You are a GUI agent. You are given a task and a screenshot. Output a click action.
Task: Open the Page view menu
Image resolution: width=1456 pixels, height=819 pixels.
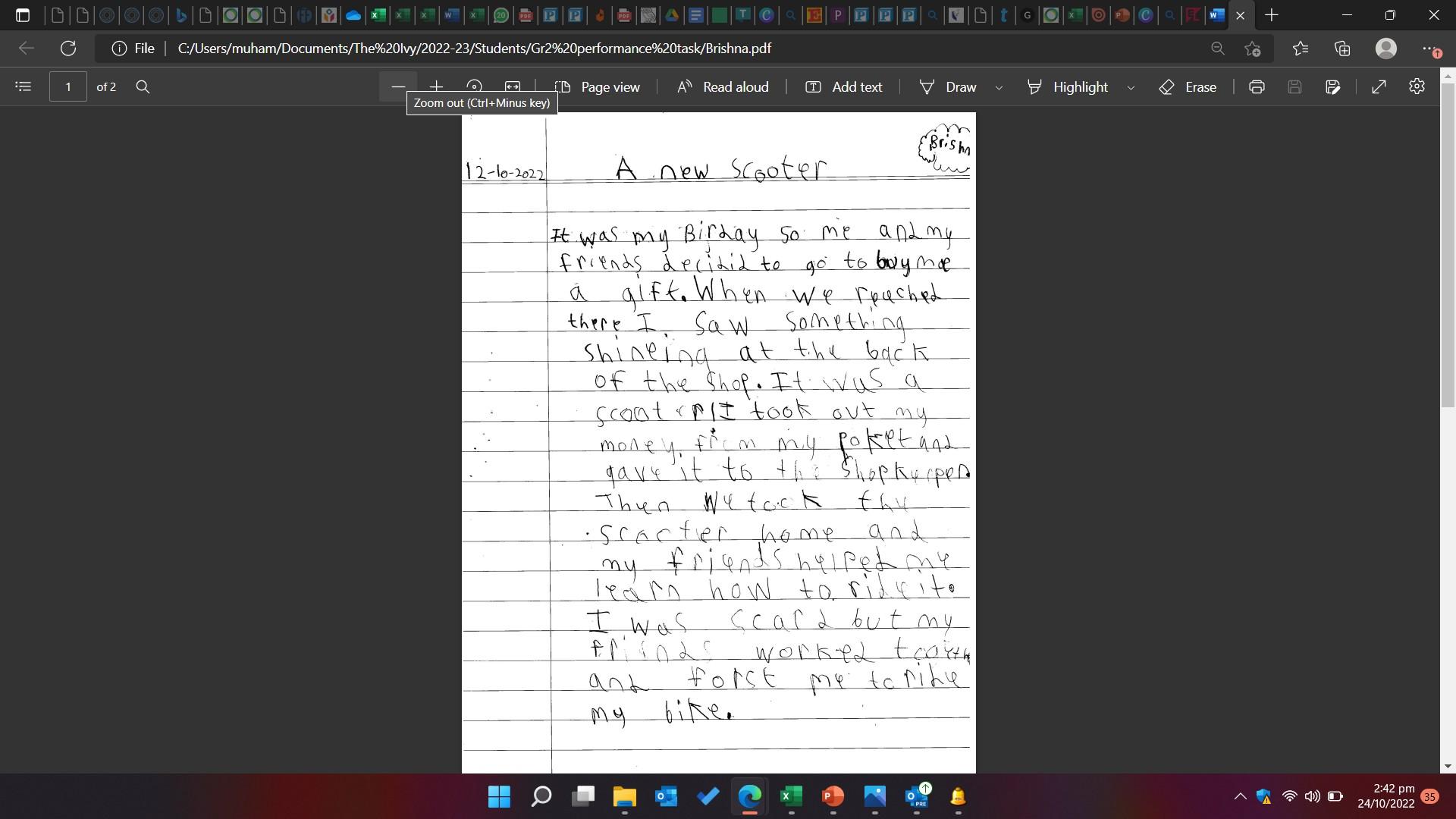[598, 86]
